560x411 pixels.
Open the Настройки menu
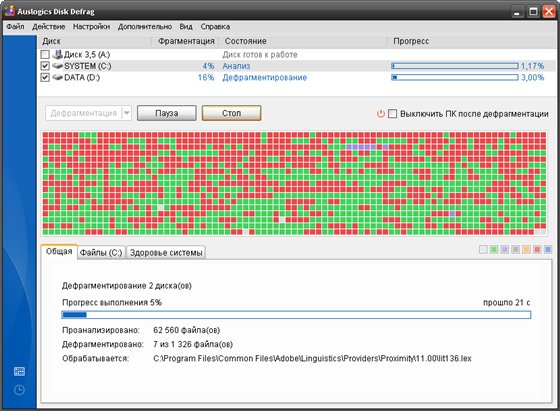(91, 26)
